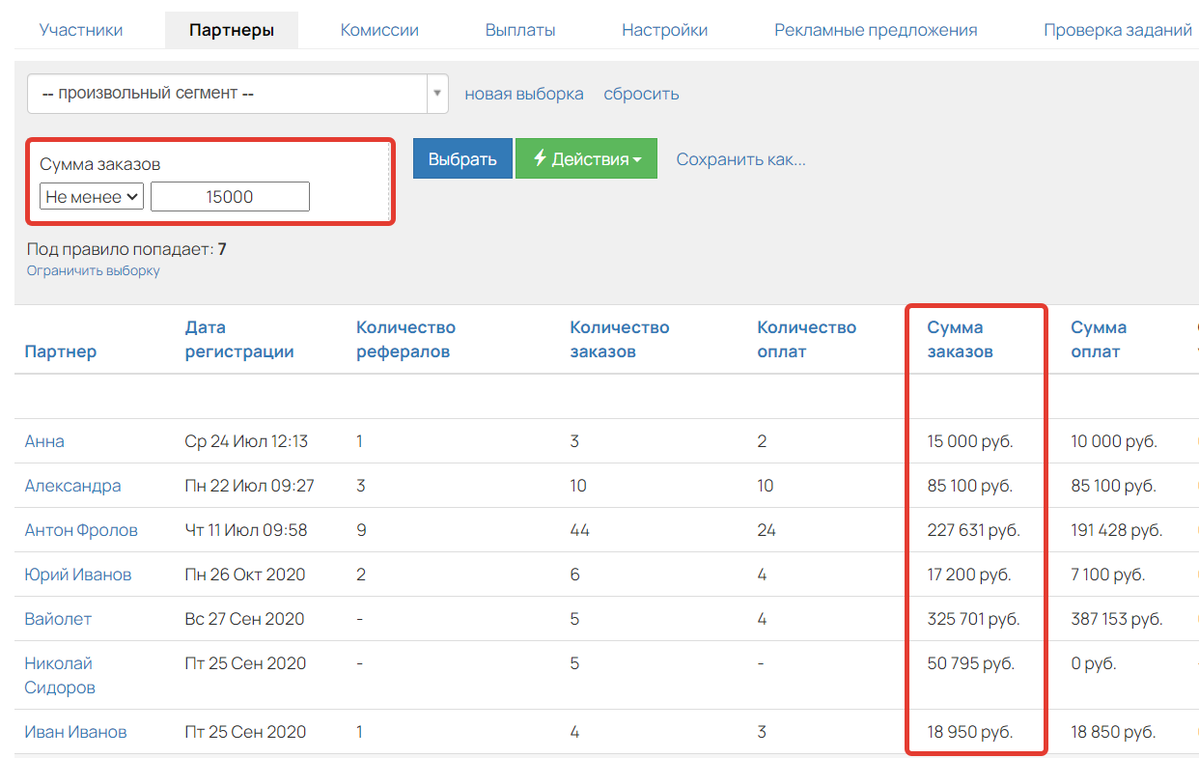Image resolution: width=1199 pixels, height=758 pixels.
Task: Sort by Дата регистрации column header
Action: 239,340
